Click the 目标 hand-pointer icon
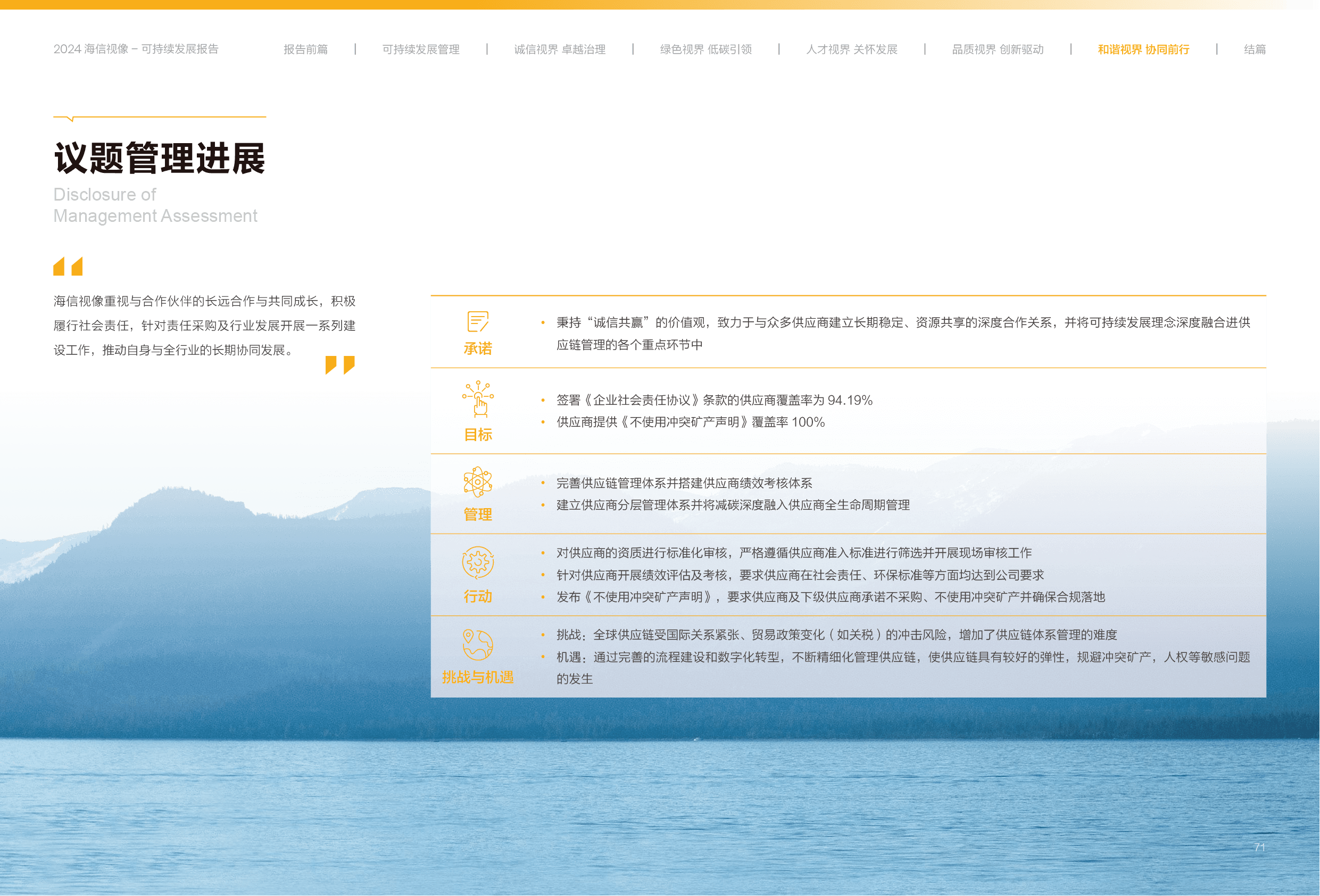 point(478,400)
